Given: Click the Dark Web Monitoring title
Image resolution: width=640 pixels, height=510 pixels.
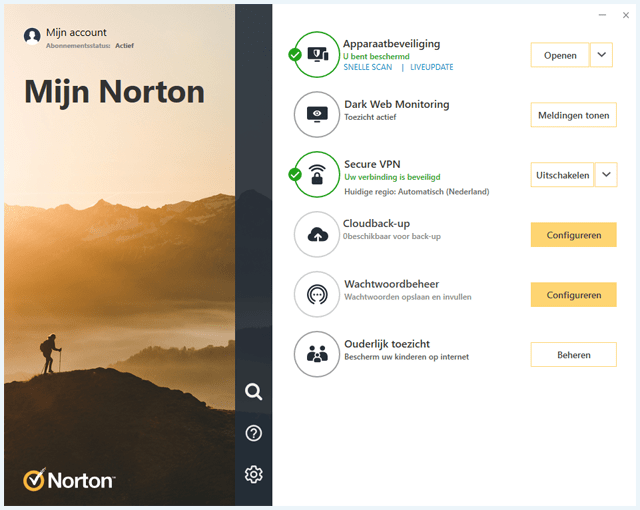Looking at the screenshot, I should (397, 104).
